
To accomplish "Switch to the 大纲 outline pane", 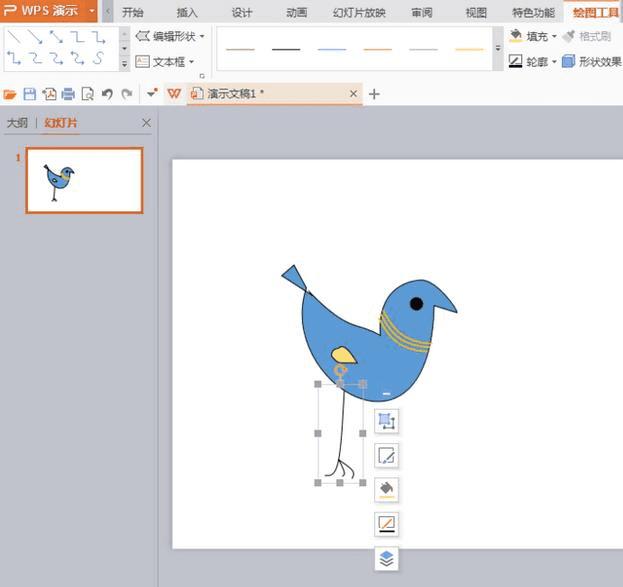I will point(17,123).
